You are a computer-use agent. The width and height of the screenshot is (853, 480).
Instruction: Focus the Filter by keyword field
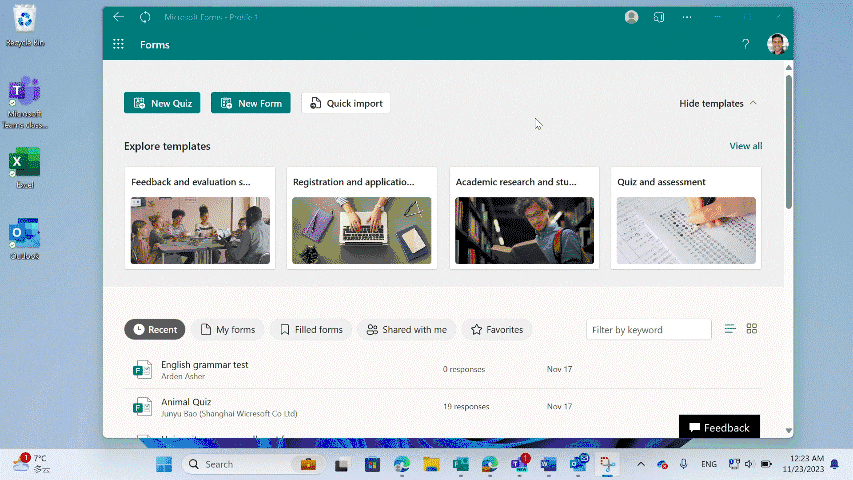648,329
